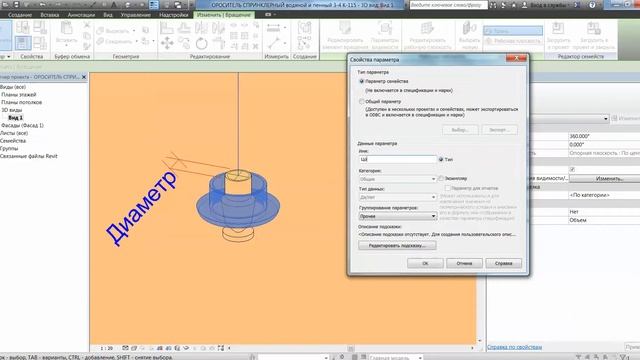Select Параметр семейства radio button
Image resolution: width=640 pixels, height=360 pixels.
click(x=361, y=81)
